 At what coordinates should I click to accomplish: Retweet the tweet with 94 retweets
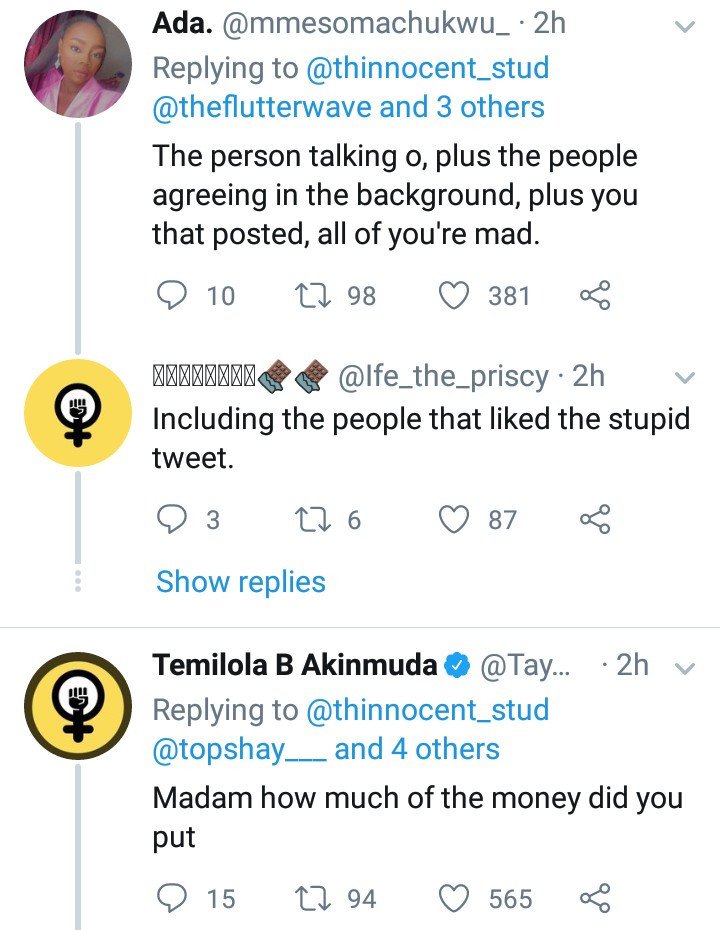tap(314, 897)
